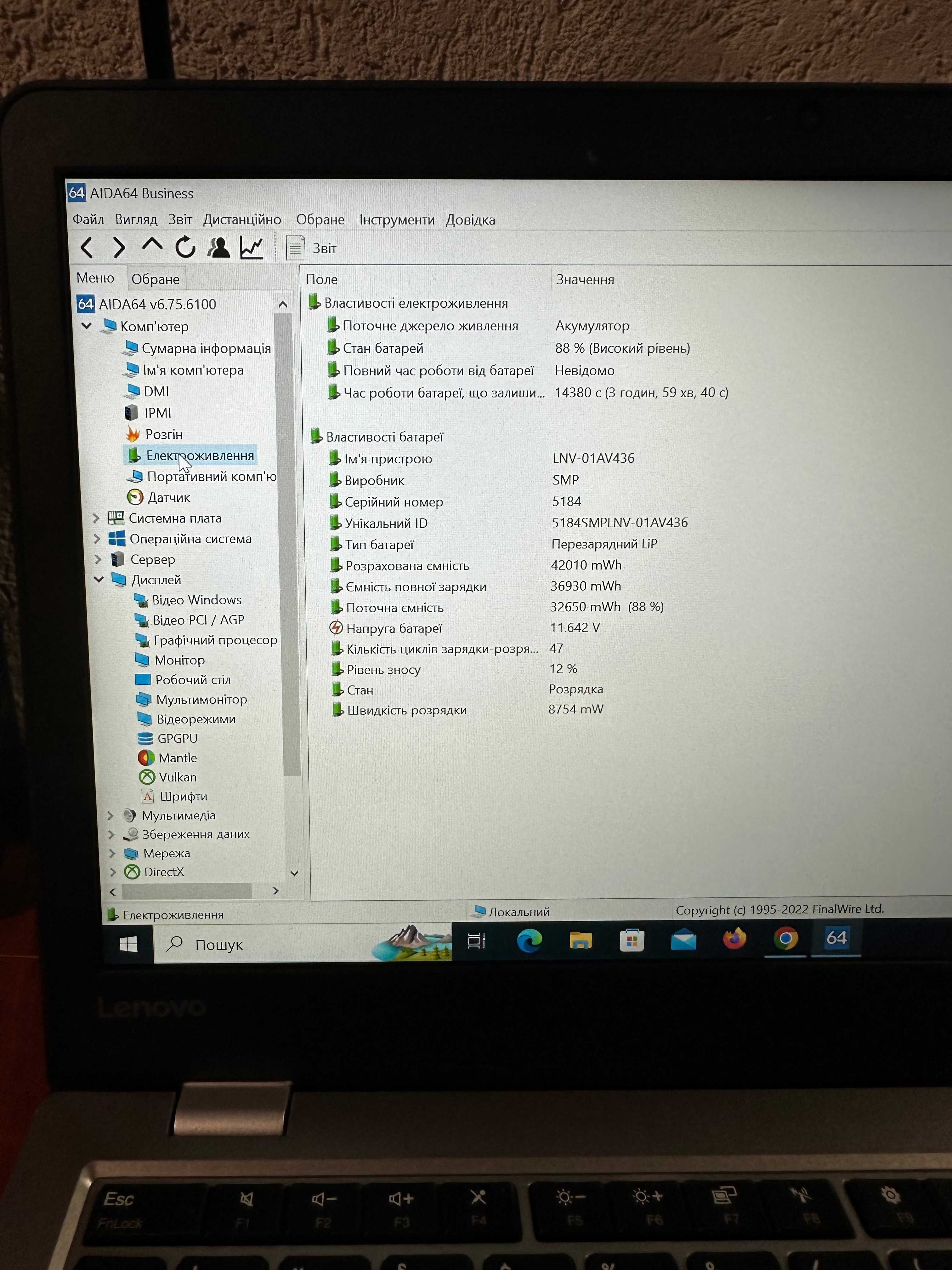Click the Розгін flame icon

pyautogui.click(x=133, y=434)
